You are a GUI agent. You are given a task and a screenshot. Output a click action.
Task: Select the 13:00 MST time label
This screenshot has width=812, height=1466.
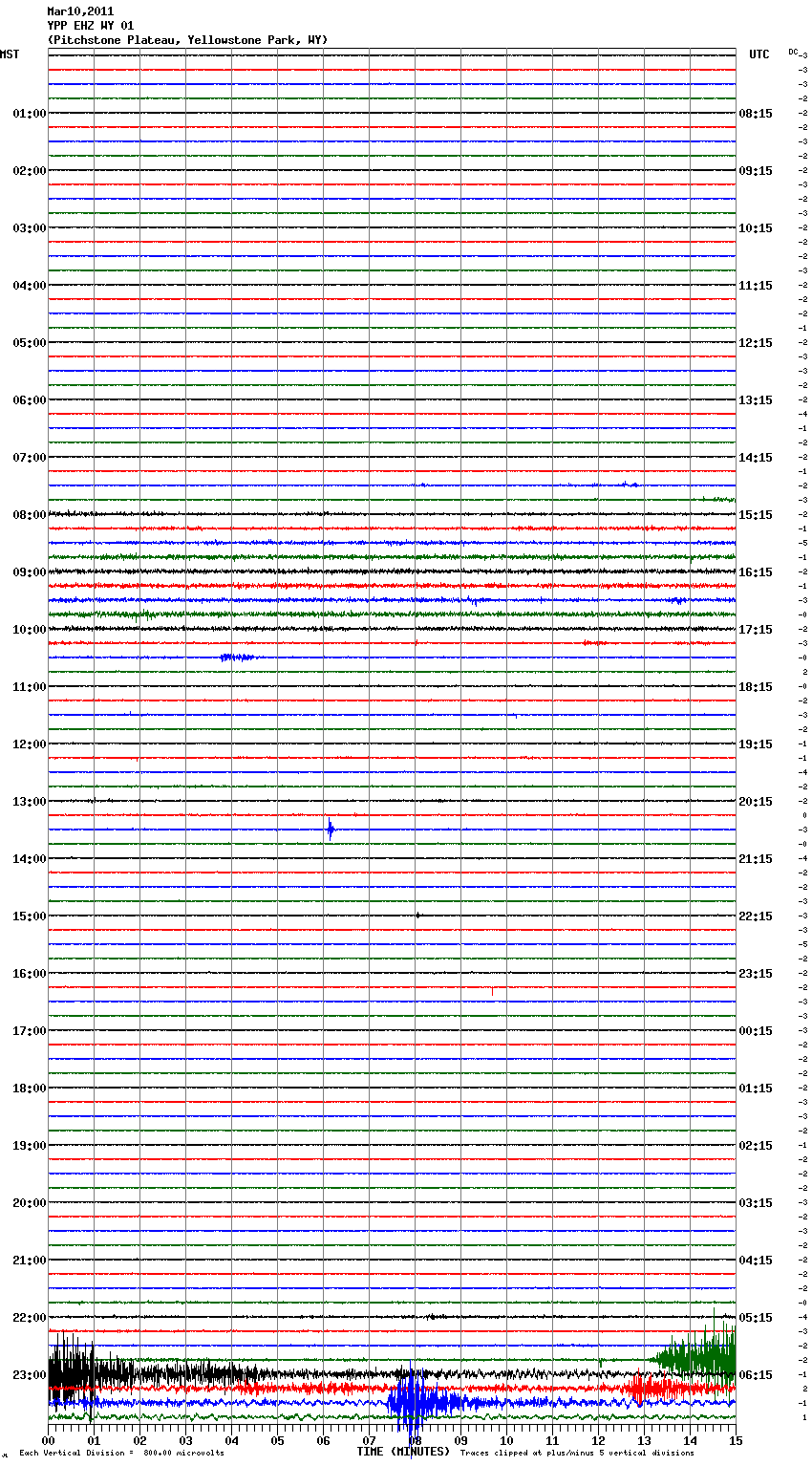[30, 802]
